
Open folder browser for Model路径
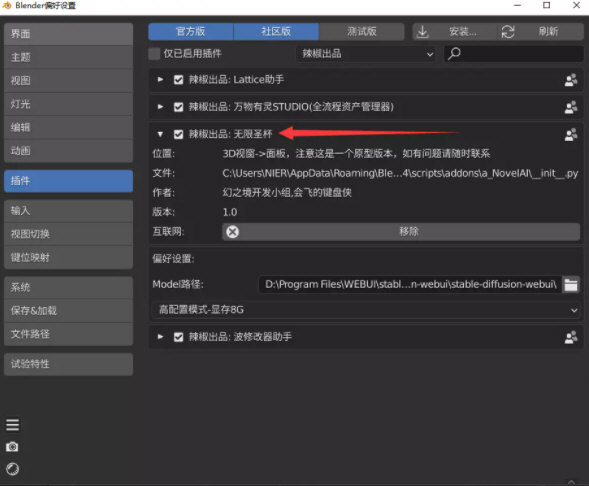click(571, 284)
